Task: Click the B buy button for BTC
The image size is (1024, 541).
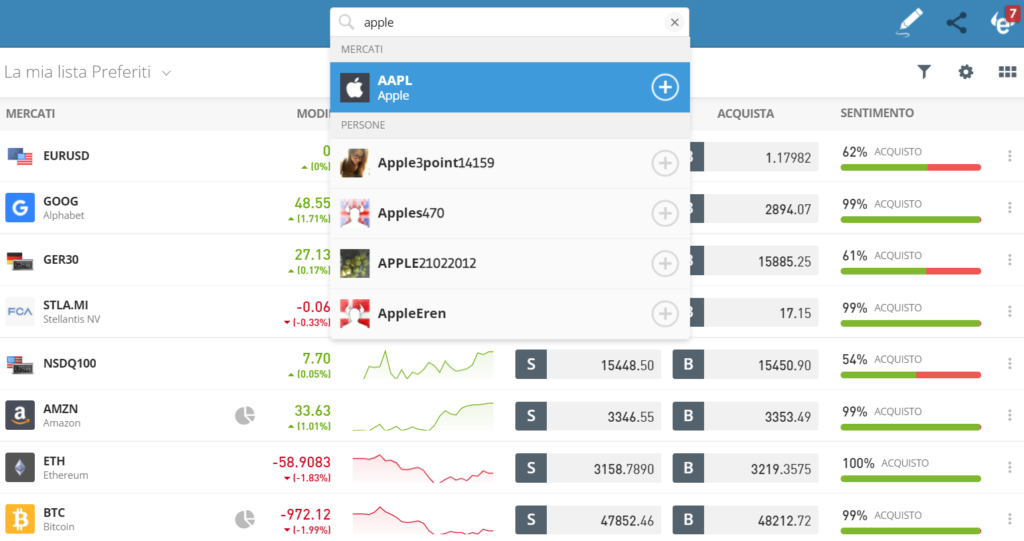Action: pyautogui.click(x=688, y=520)
